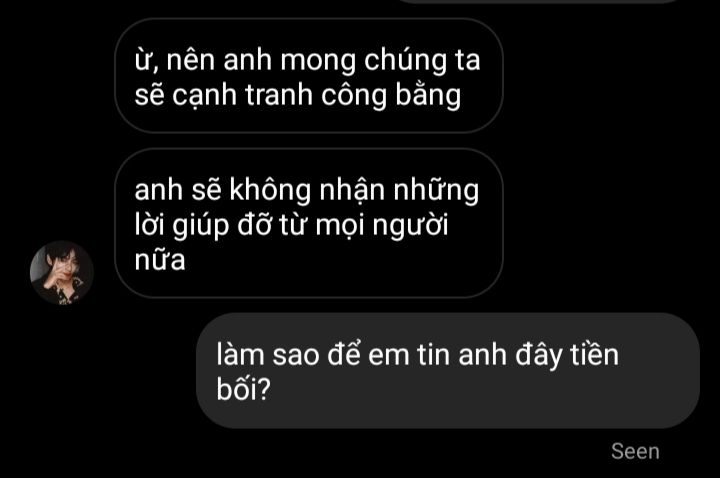Viewport: 720px width, 478px height.
Task: Tap the partially visible bubble at top
Action: click(x=537, y=1)
